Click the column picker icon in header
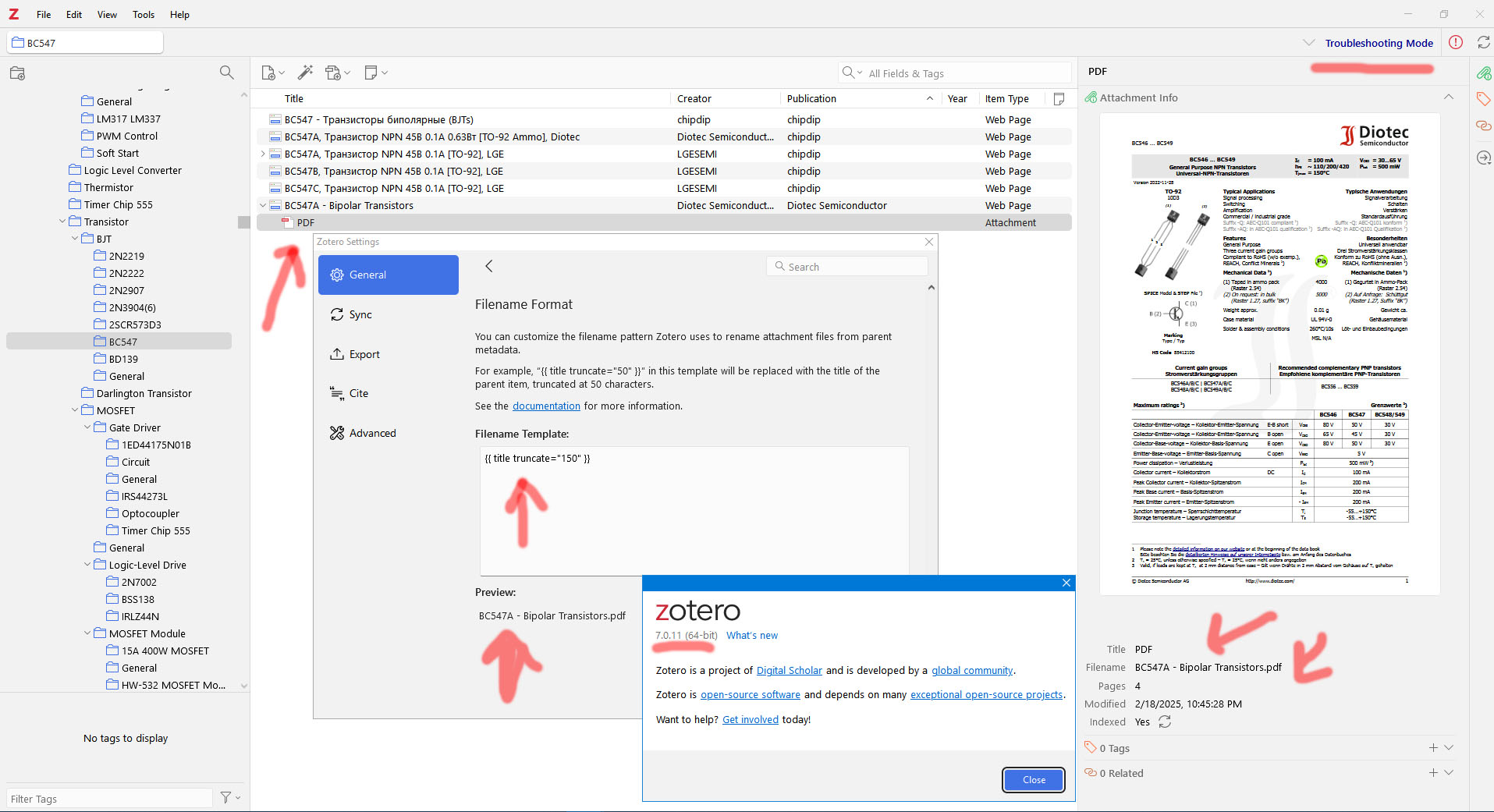Image resolution: width=1494 pixels, height=812 pixels. tap(1059, 98)
